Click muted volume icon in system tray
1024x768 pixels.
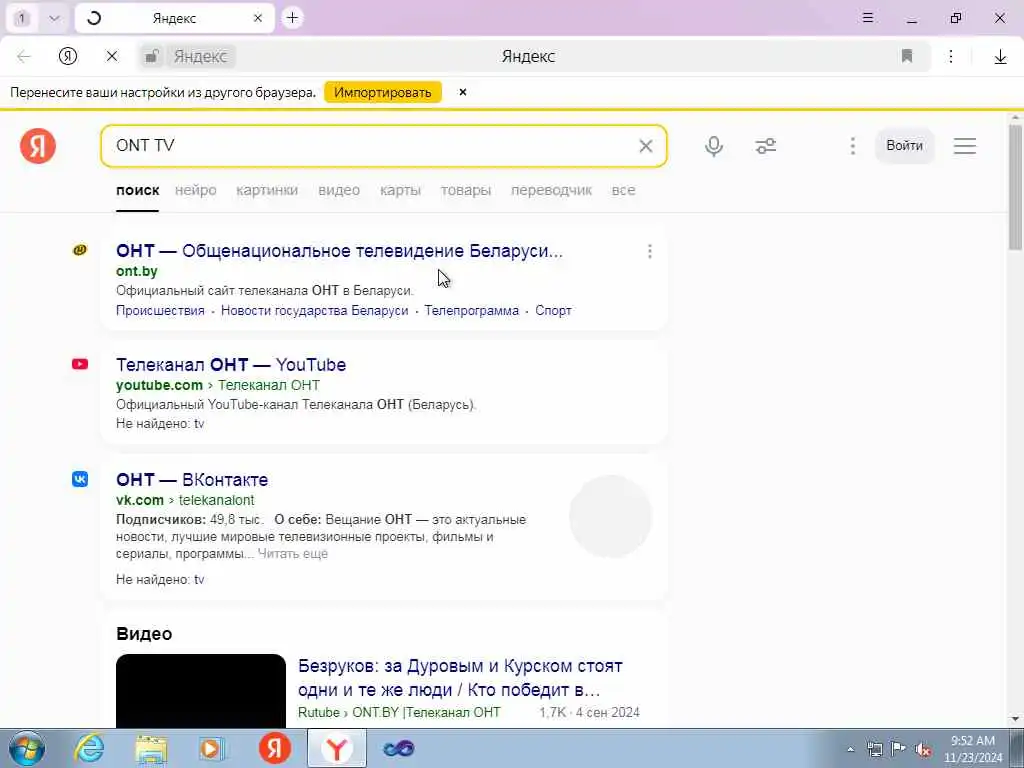coord(922,749)
